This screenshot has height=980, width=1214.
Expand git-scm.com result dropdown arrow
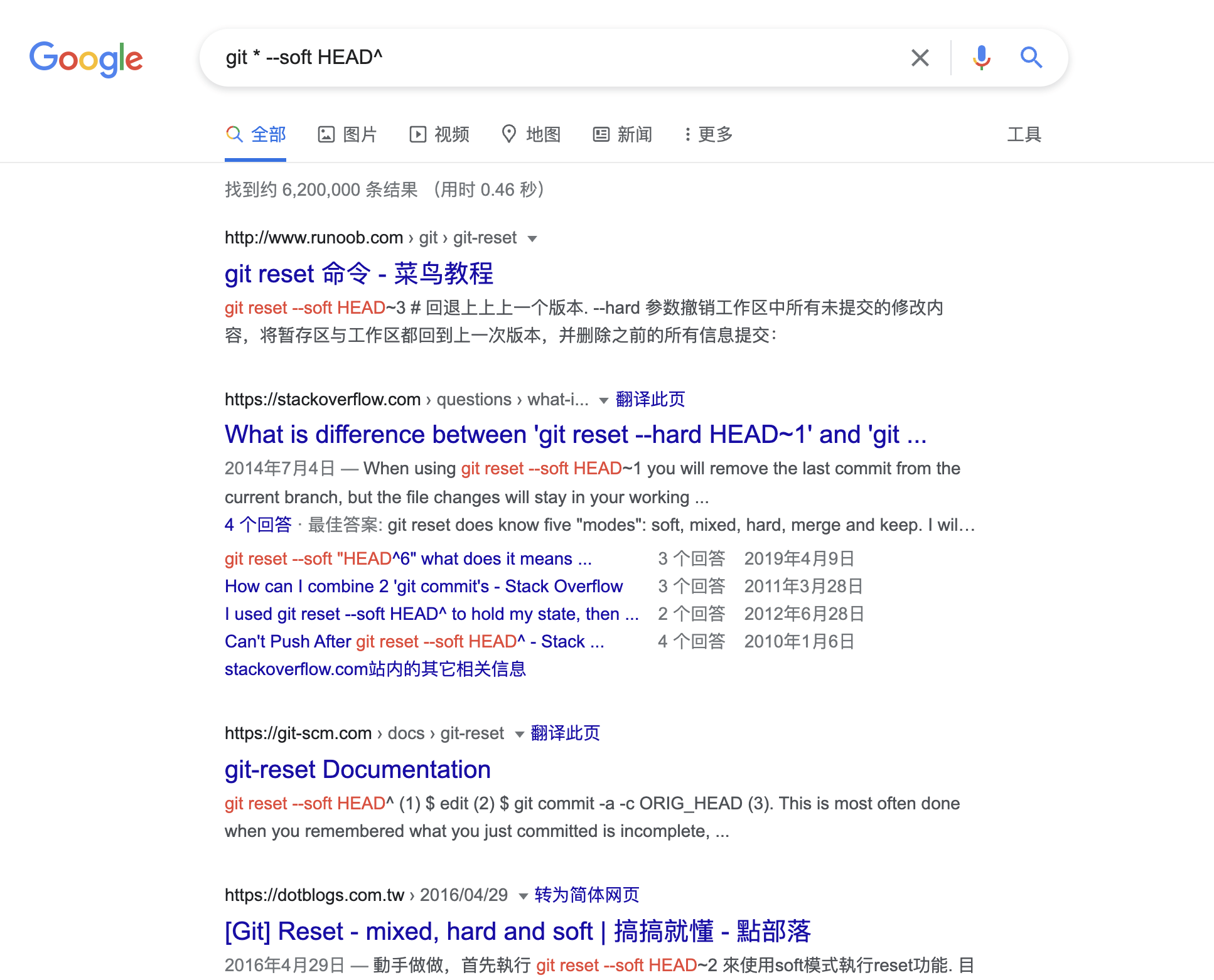tap(519, 734)
